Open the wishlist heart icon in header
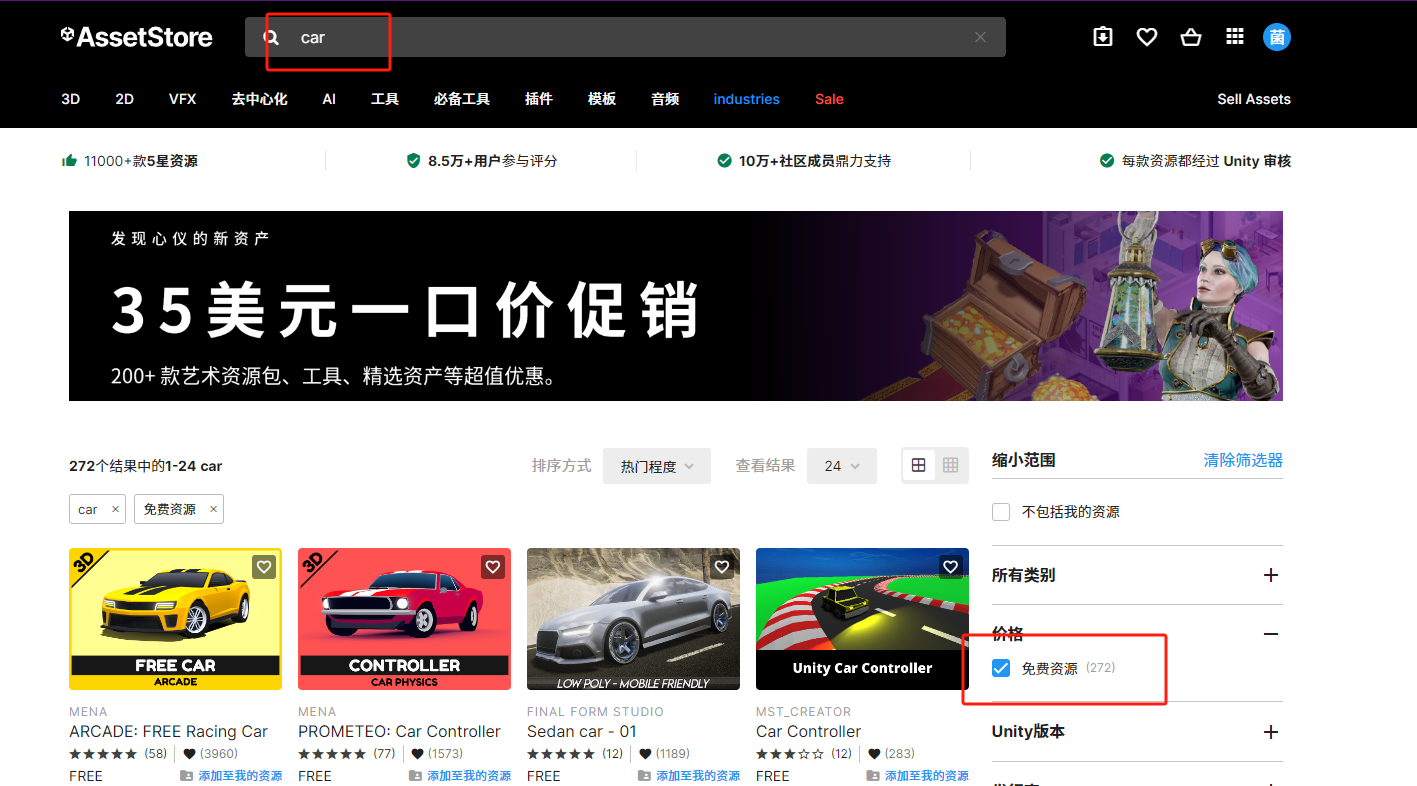1417x786 pixels. (1147, 37)
